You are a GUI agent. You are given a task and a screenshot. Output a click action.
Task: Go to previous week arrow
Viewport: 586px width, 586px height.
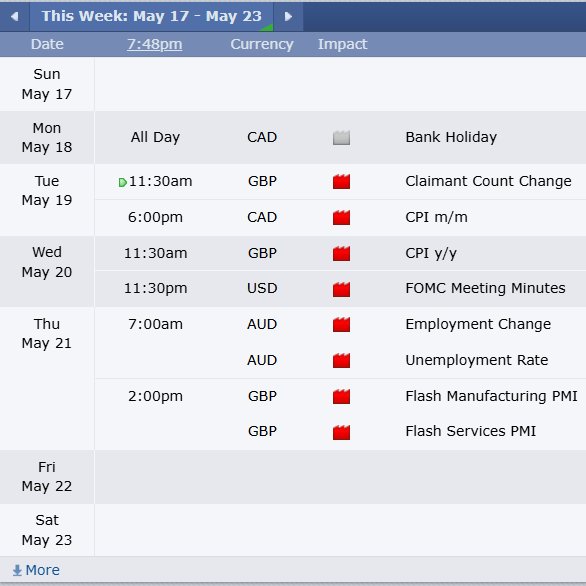(15, 16)
